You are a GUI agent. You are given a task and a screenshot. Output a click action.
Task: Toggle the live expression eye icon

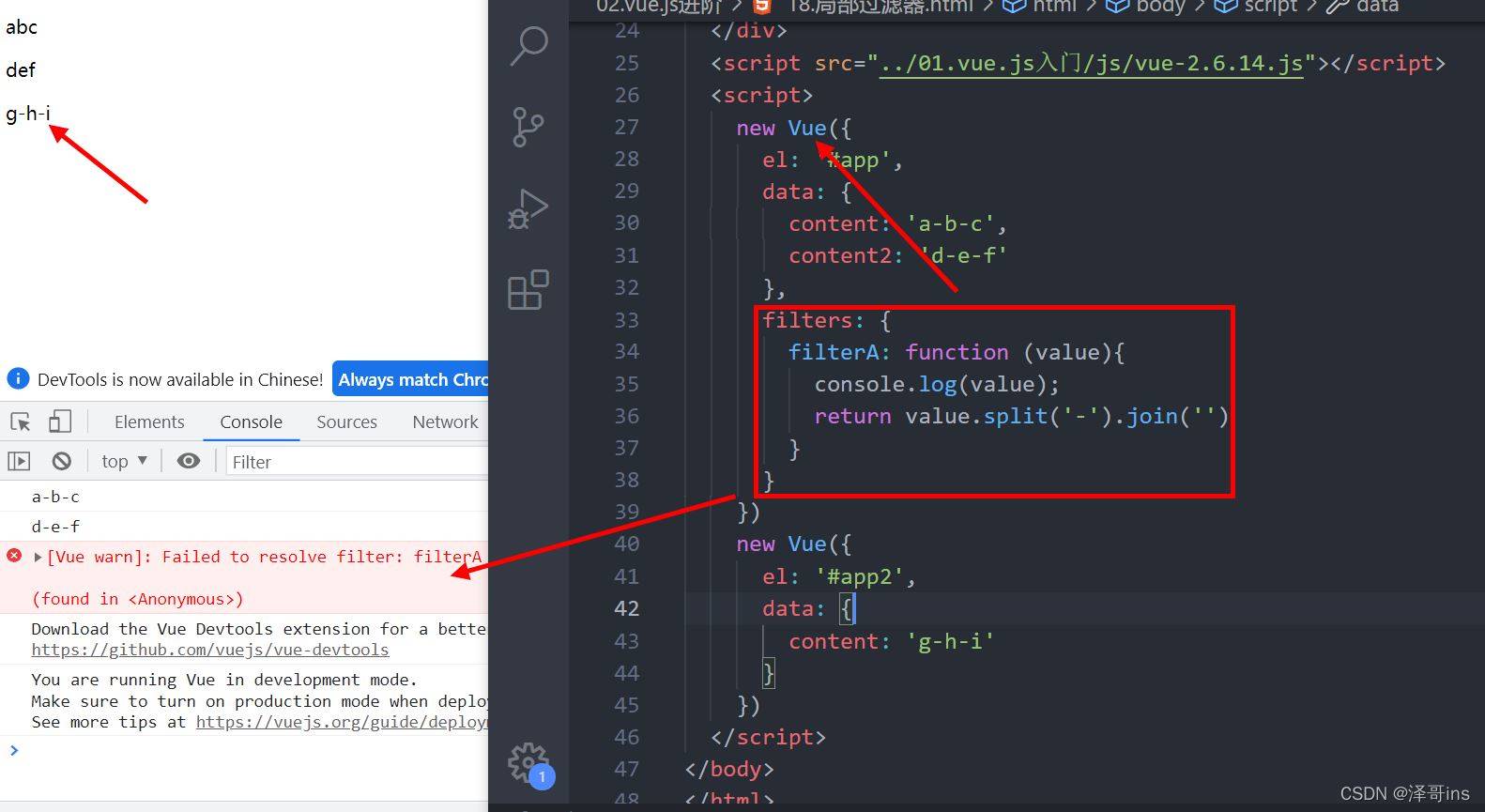pyautogui.click(x=189, y=461)
